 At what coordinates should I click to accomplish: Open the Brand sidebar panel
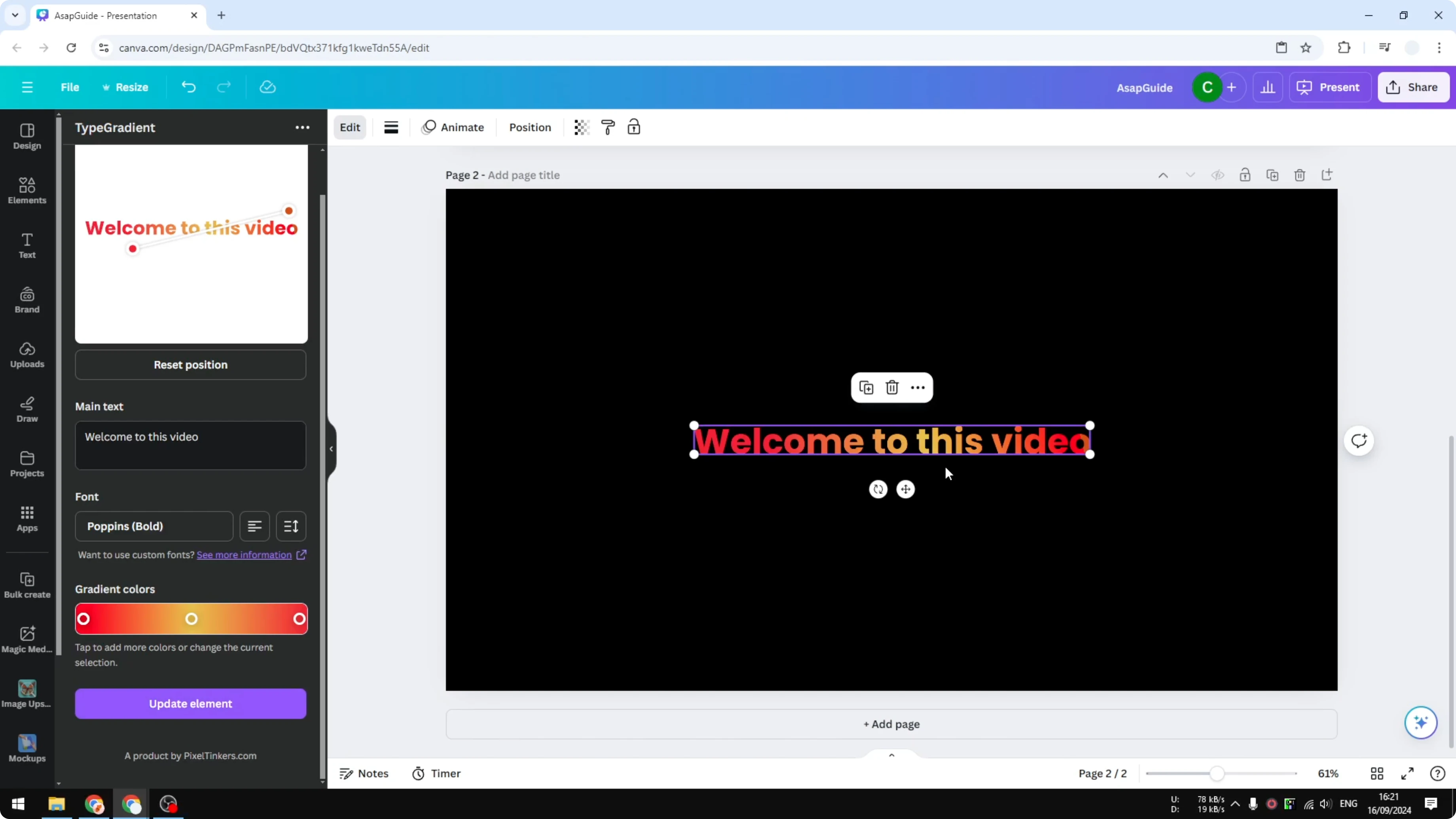click(x=27, y=300)
